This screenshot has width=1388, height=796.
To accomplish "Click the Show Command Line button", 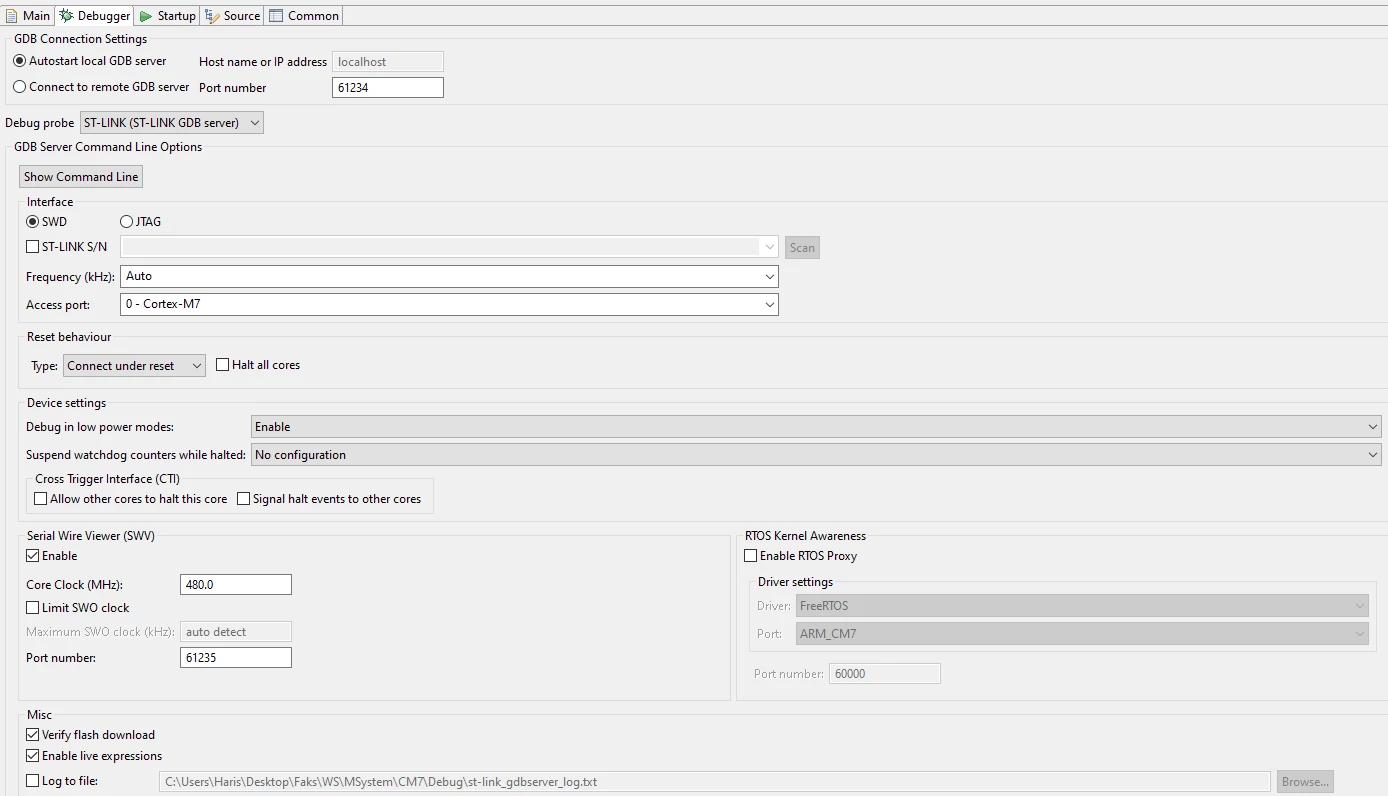I will pos(81,177).
